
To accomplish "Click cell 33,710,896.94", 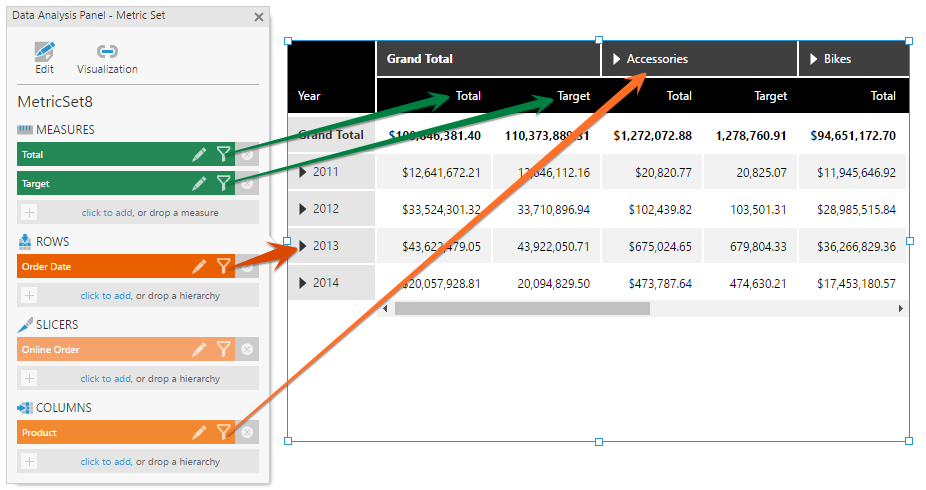I will coord(553,210).
